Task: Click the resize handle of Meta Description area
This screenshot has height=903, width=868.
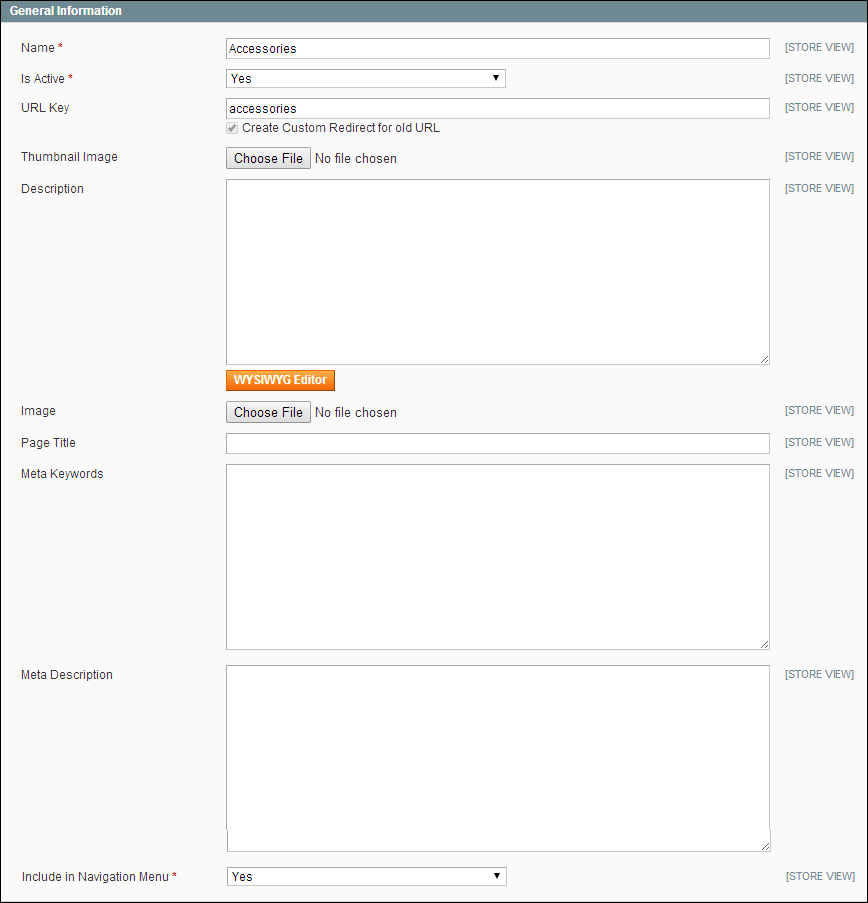Action: click(x=765, y=846)
